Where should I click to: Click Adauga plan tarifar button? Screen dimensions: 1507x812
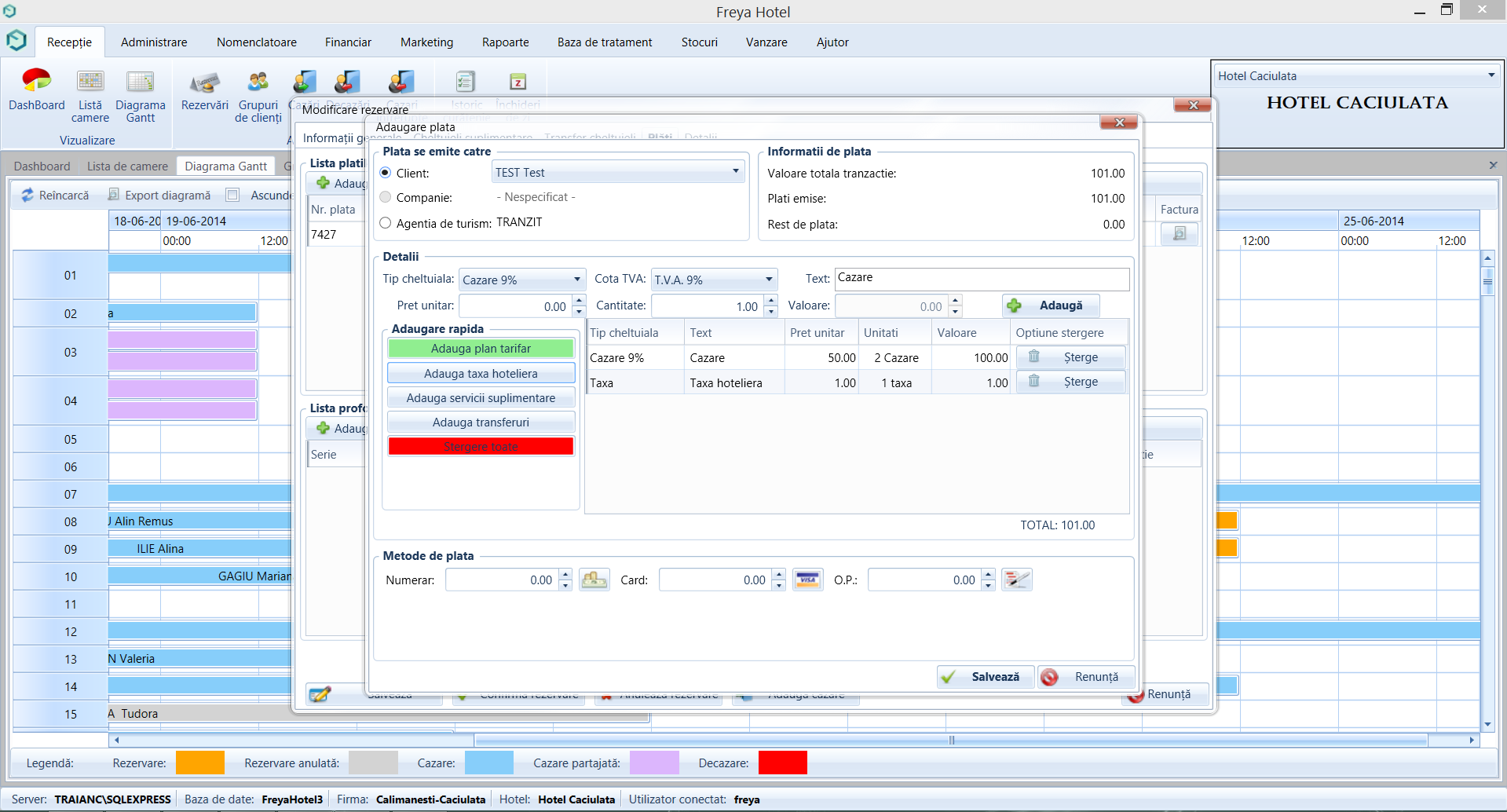[x=481, y=349]
